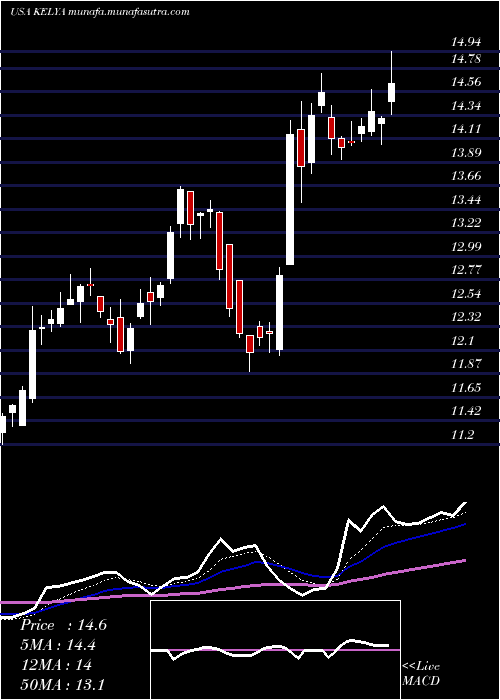Click the 11.65 price axis label
The height and width of the screenshot is (700, 500).
coord(466,388)
